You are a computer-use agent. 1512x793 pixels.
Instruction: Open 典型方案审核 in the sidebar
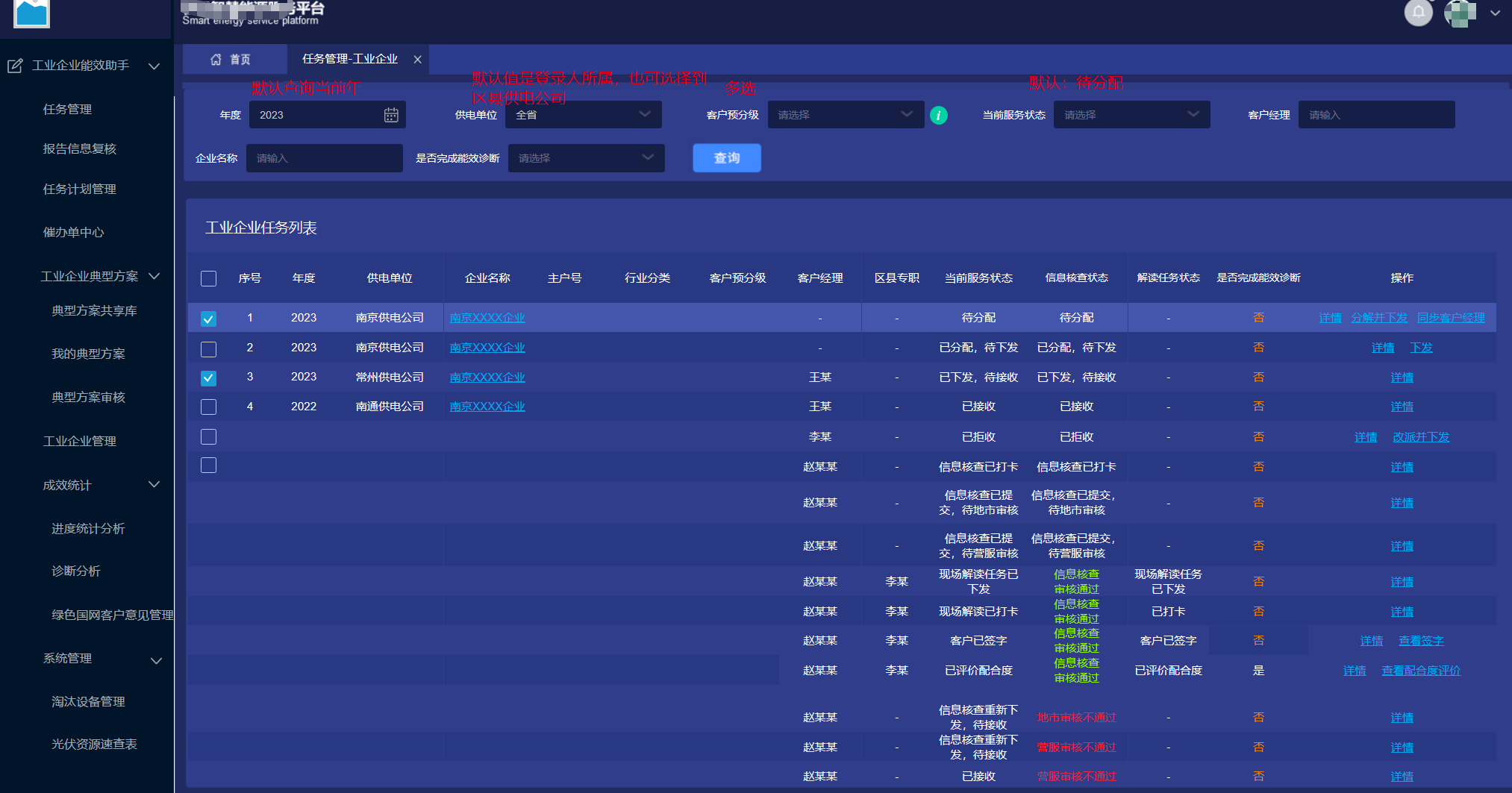point(88,398)
